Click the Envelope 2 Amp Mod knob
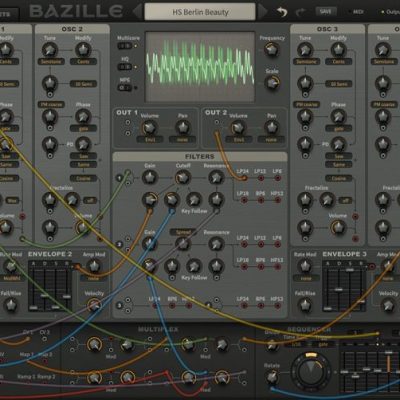The height and width of the screenshot is (400, 400). point(94,266)
